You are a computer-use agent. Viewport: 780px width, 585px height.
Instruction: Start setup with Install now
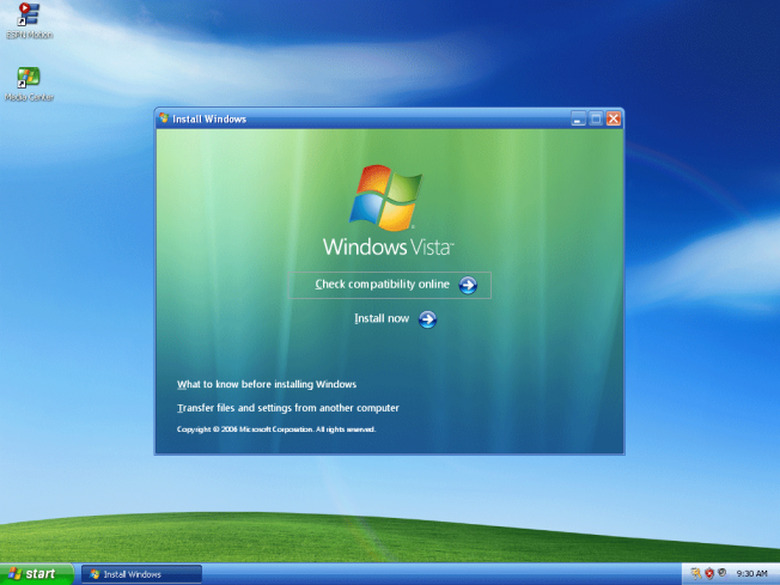click(382, 318)
